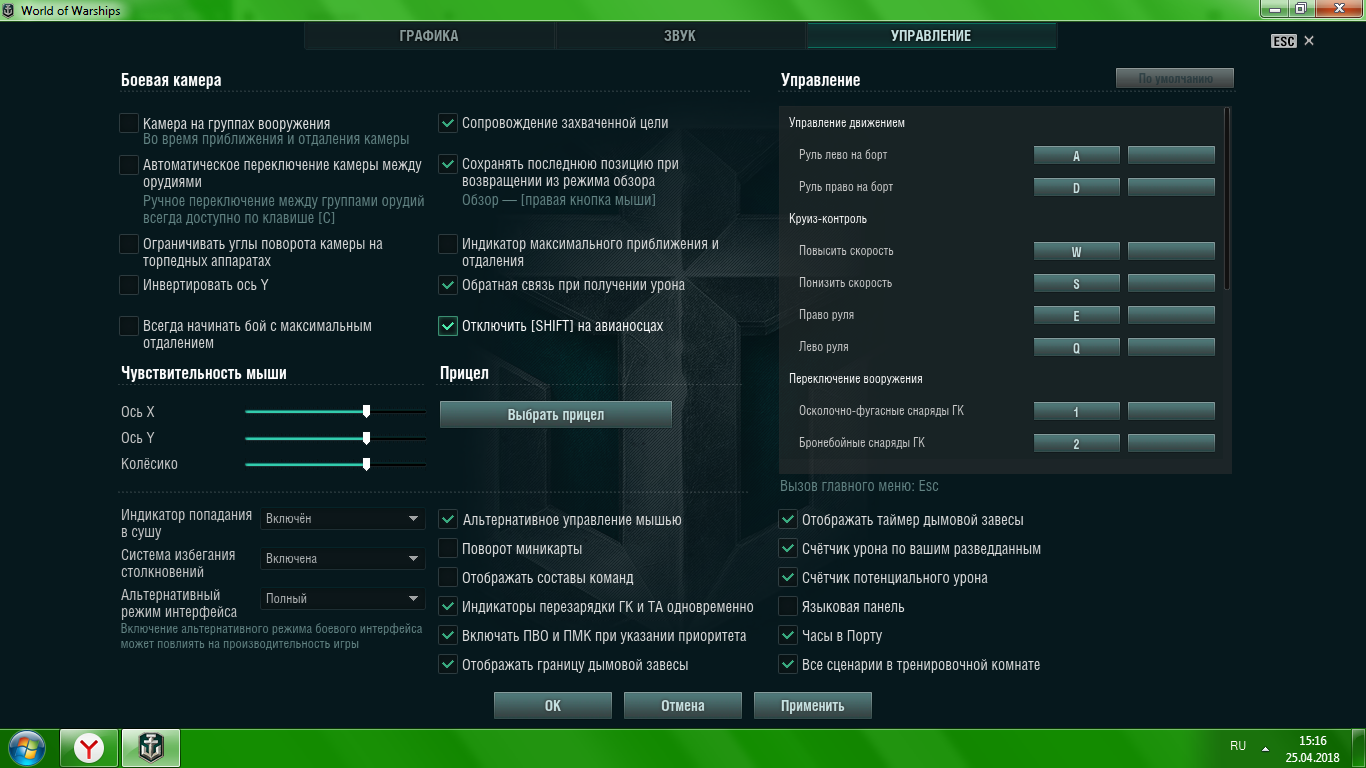1366x768 pixels.
Task: Toggle Сохранять последнюю позицию checkbox
Action: click(x=448, y=164)
